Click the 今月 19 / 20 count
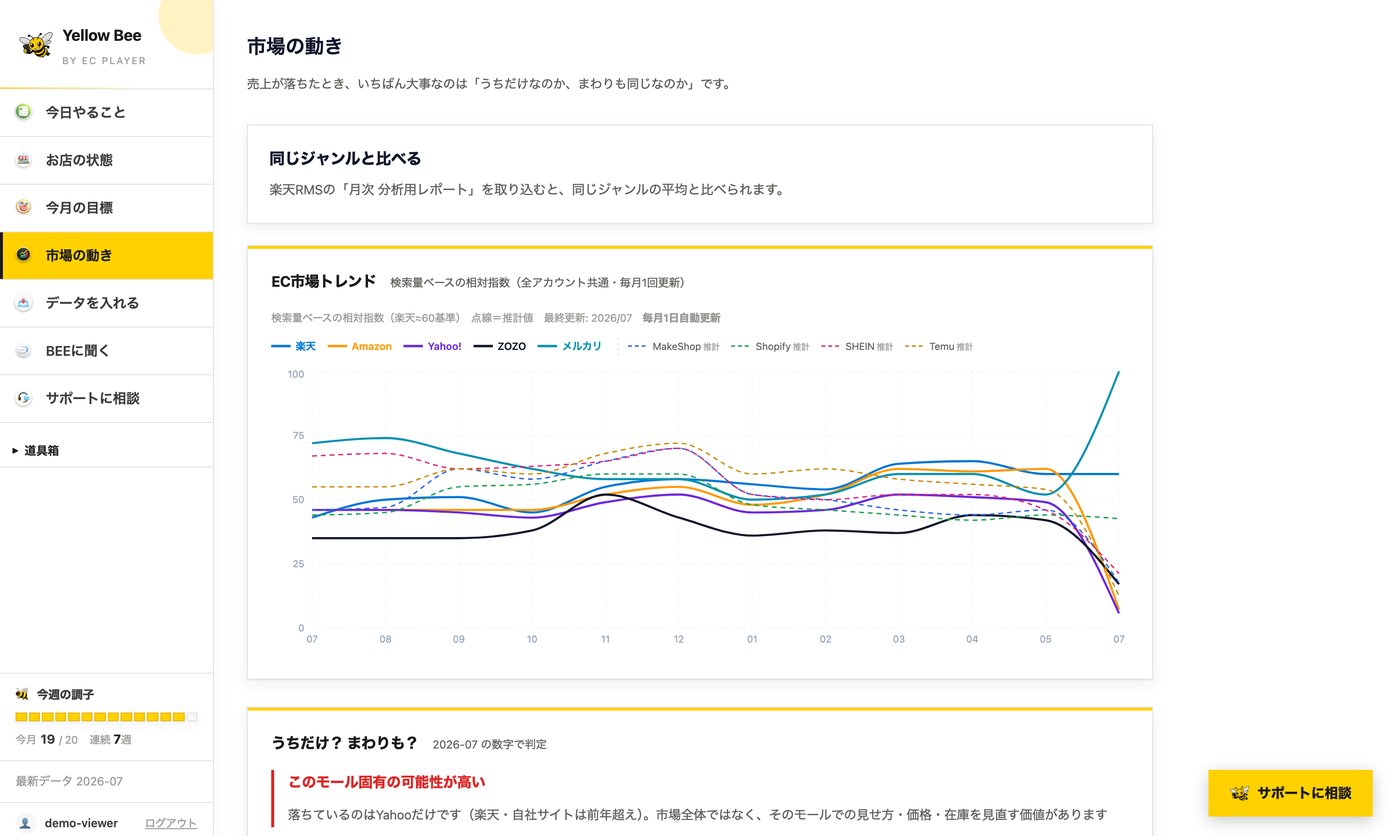The height and width of the screenshot is (836, 1400). click(46, 740)
